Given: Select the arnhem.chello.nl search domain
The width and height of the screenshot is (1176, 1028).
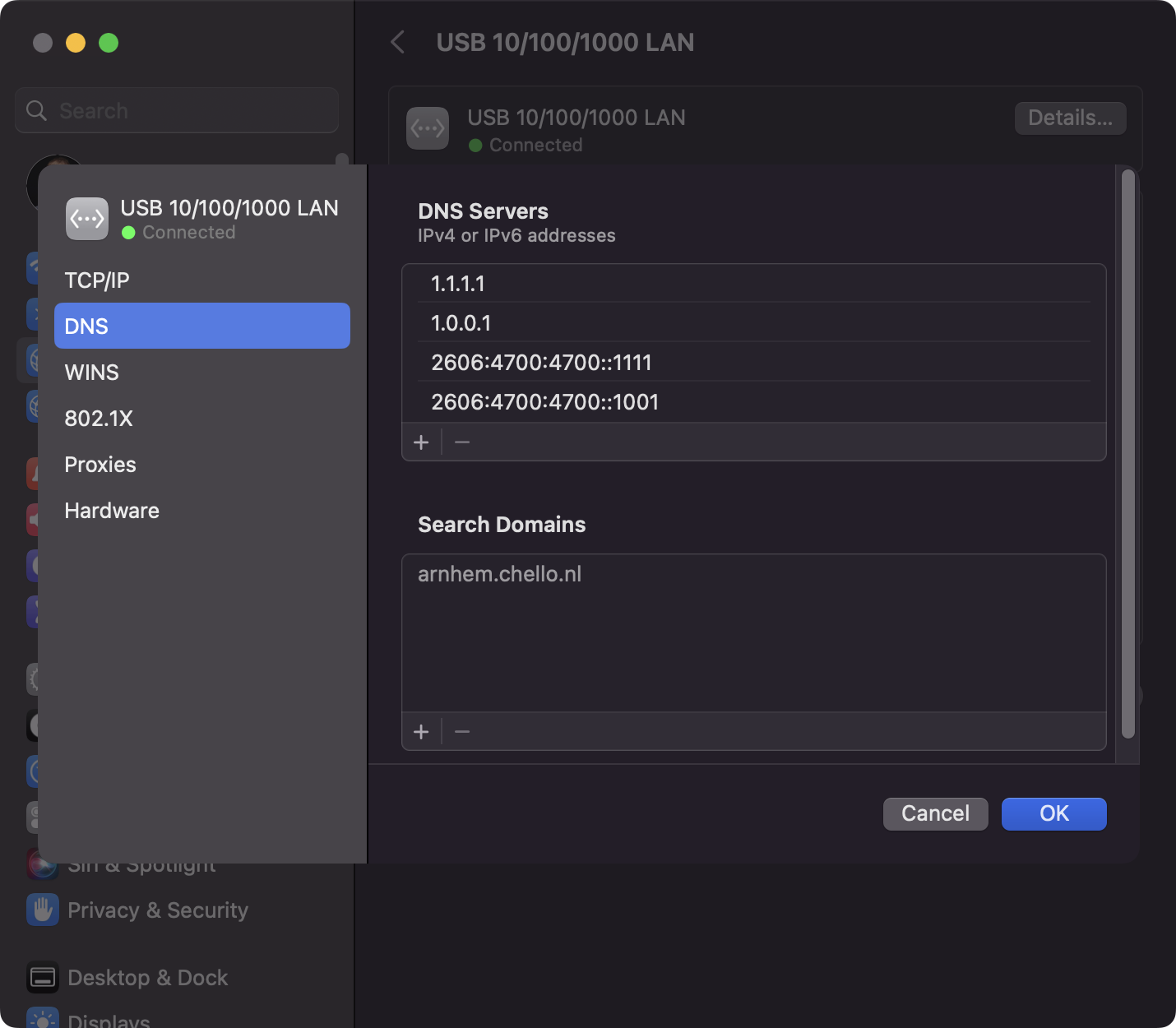Looking at the screenshot, I should (x=500, y=573).
